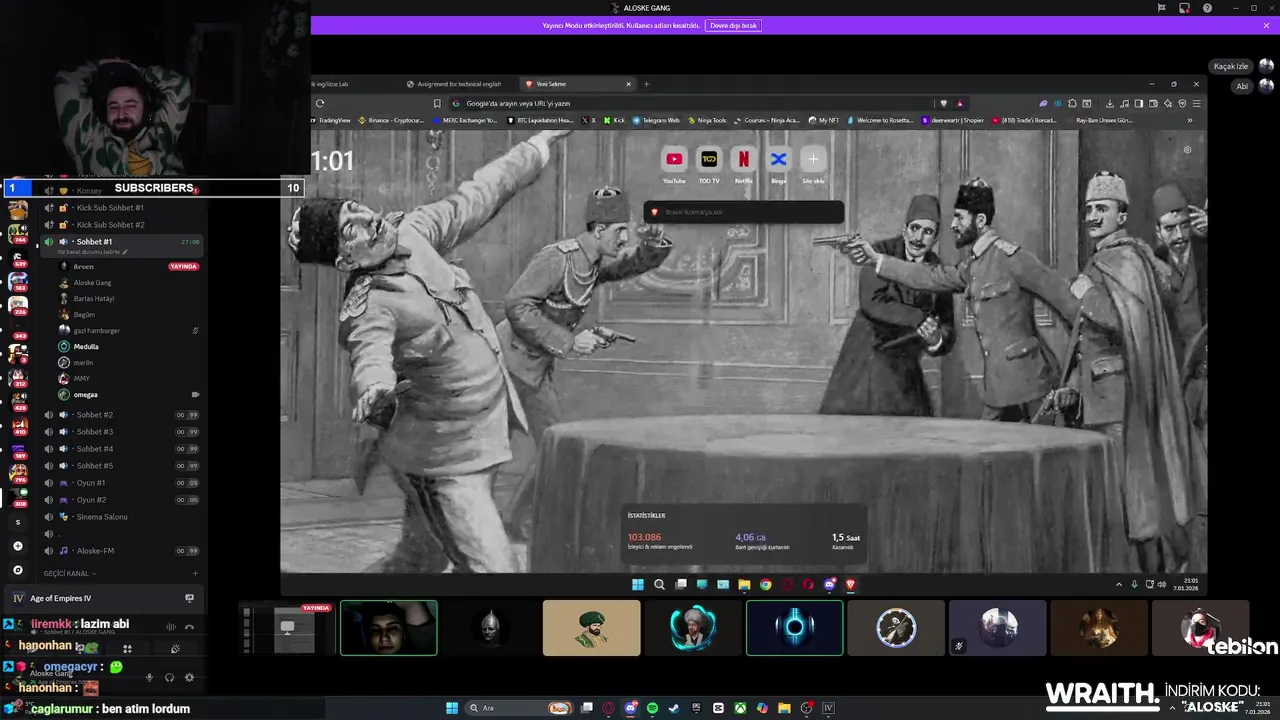Click Add a Server plus icon
This screenshot has height=720, width=1280.
17,546
